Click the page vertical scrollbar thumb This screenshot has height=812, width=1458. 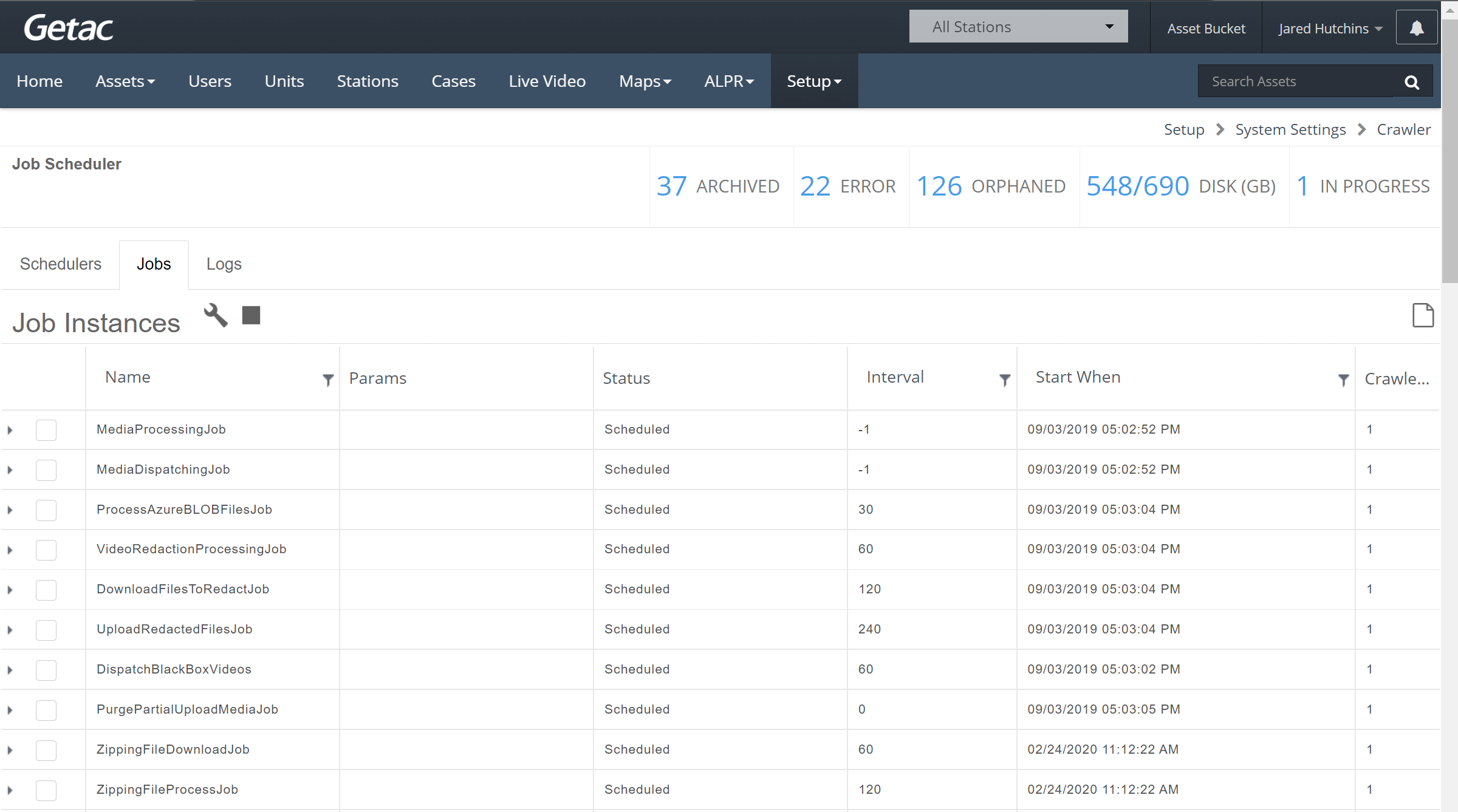click(1449, 152)
